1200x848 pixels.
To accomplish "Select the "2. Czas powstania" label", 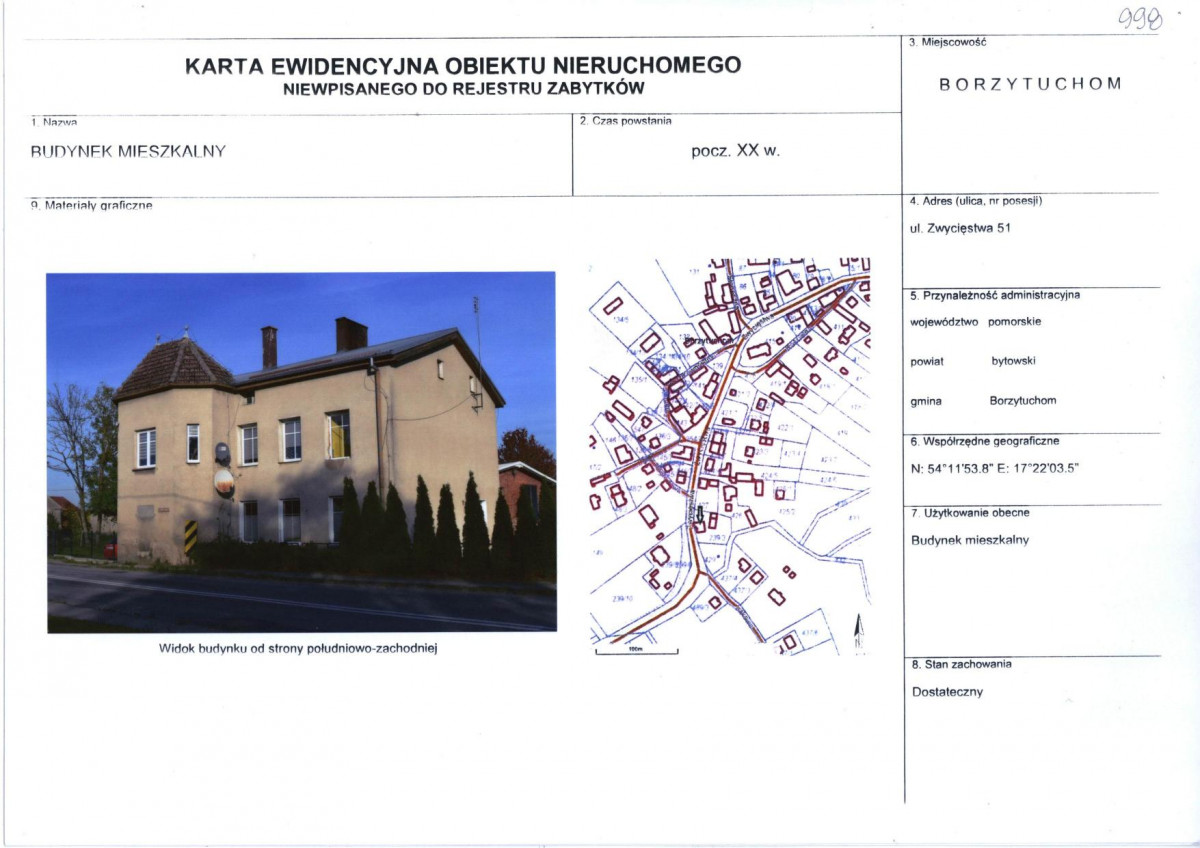I will click(x=626, y=121).
